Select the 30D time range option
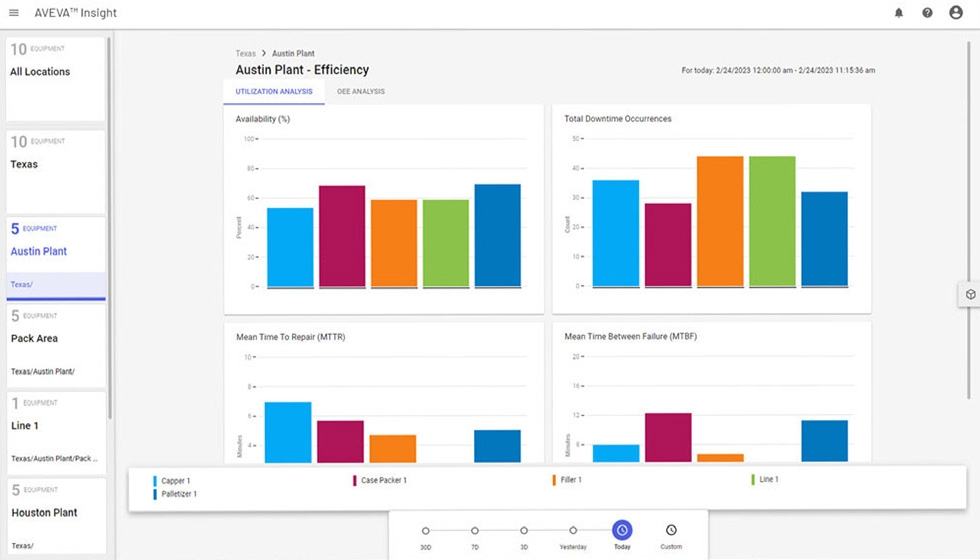 (x=426, y=531)
